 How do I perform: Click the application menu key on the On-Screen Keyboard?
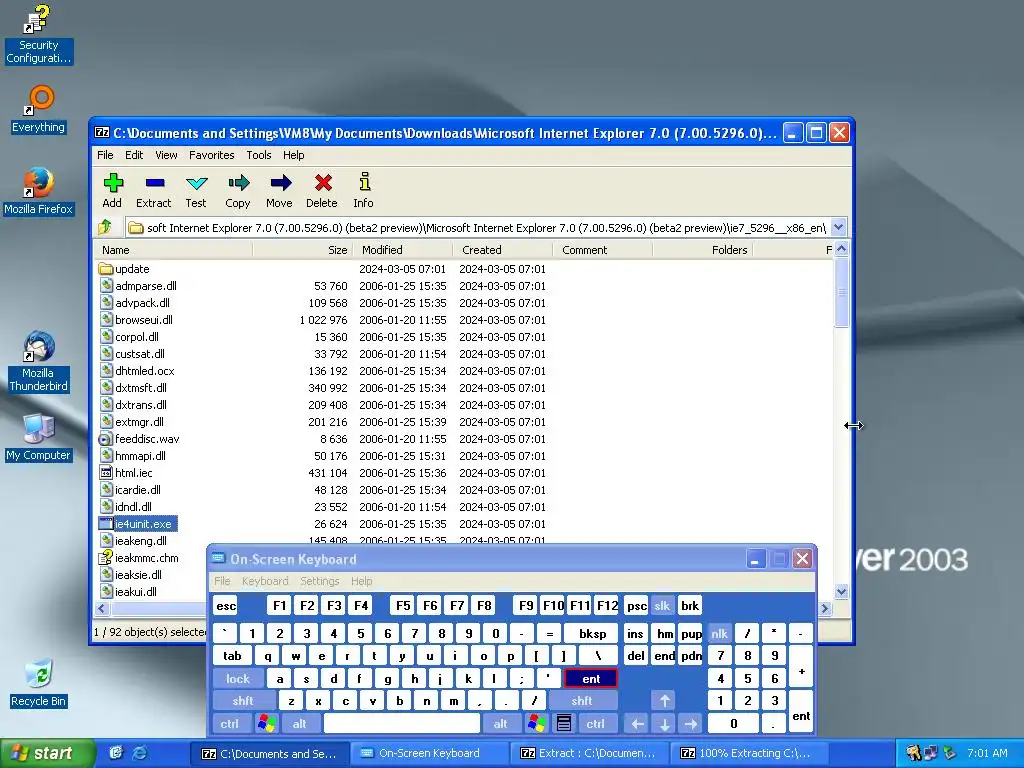coord(564,724)
